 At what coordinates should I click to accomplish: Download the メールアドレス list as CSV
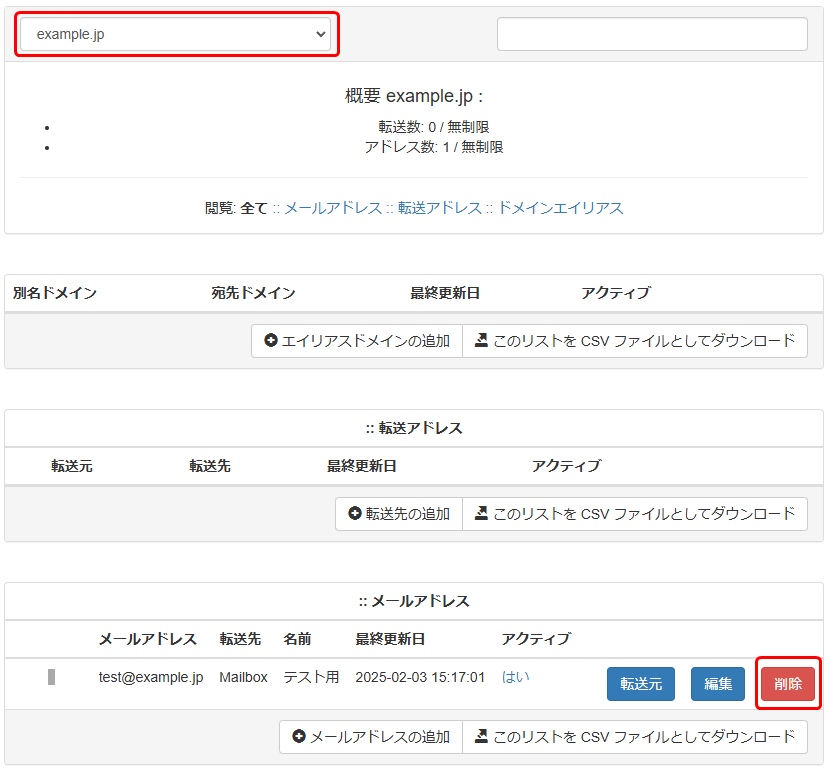635,737
